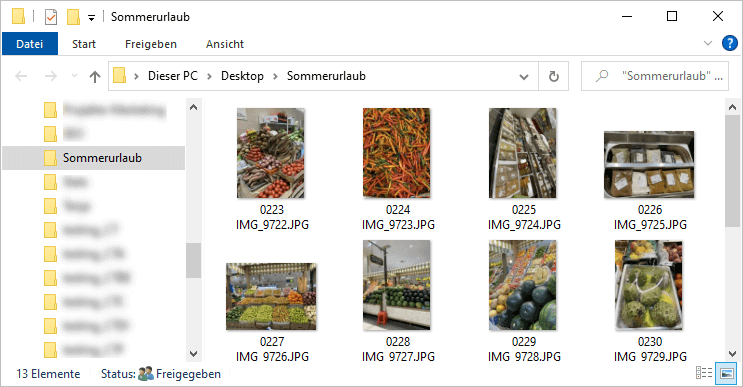Click file list scroll down arrow
Screen dimensions: 743x387
(x=732, y=353)
